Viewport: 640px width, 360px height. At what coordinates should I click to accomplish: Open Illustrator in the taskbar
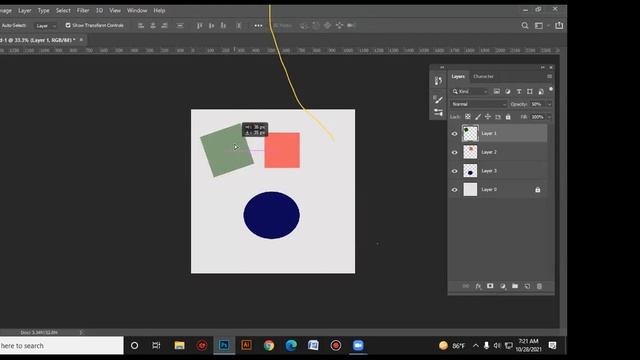[246, 345]
